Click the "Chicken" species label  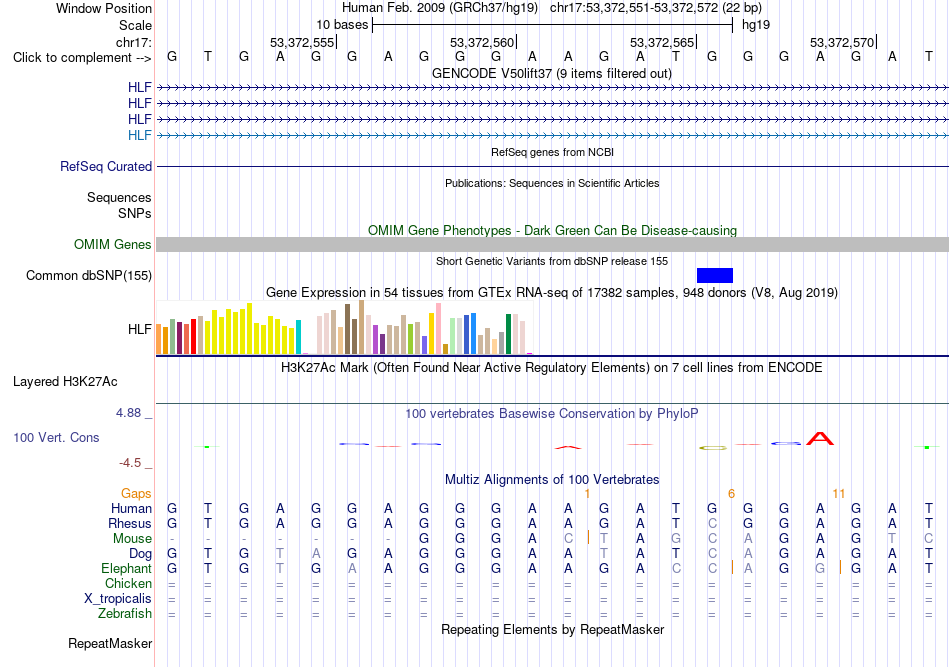click(x=128, y=583)
